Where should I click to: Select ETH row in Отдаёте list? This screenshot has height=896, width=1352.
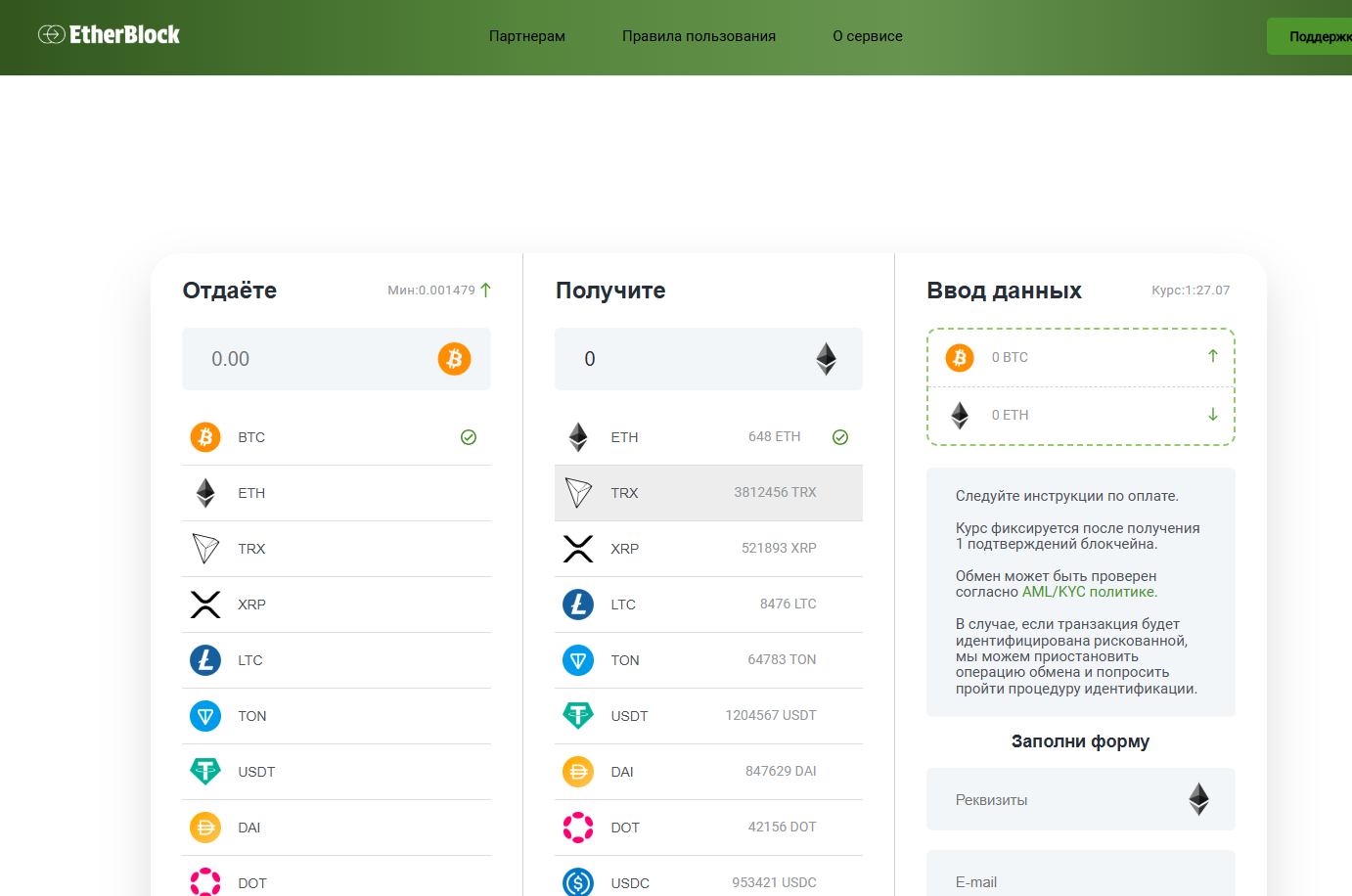[x=336, y=493]
